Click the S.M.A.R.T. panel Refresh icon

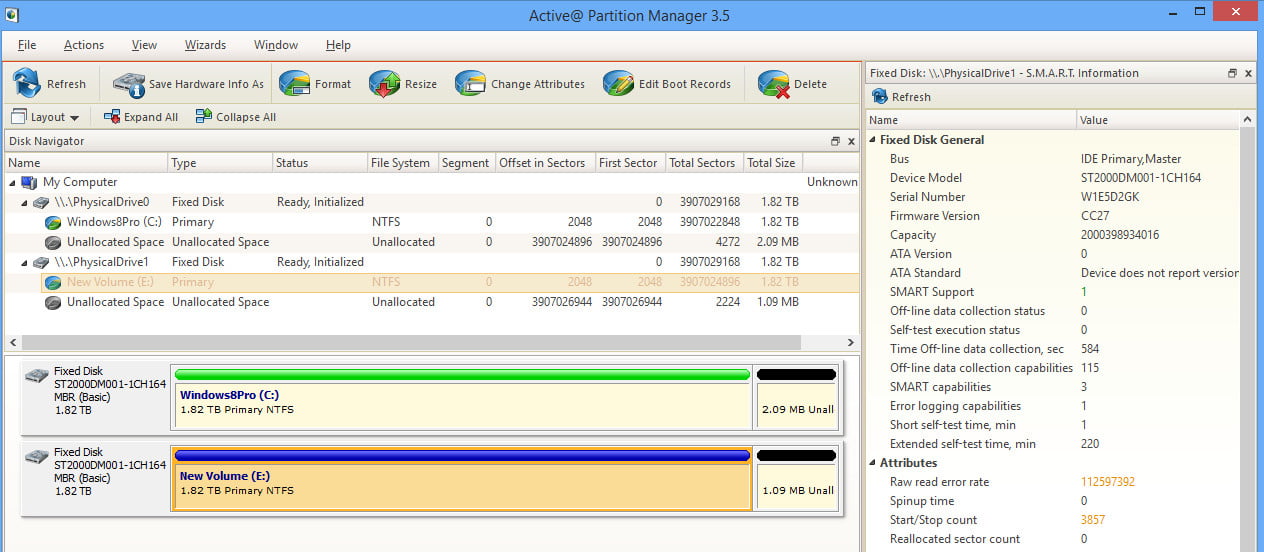[879, 97]
